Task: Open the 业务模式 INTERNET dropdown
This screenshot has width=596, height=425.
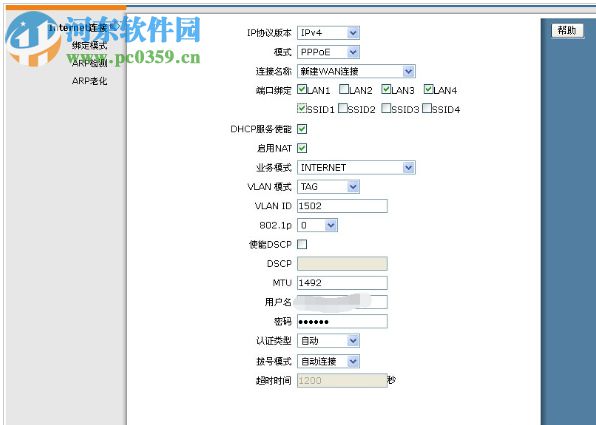Action: [356, 167]
